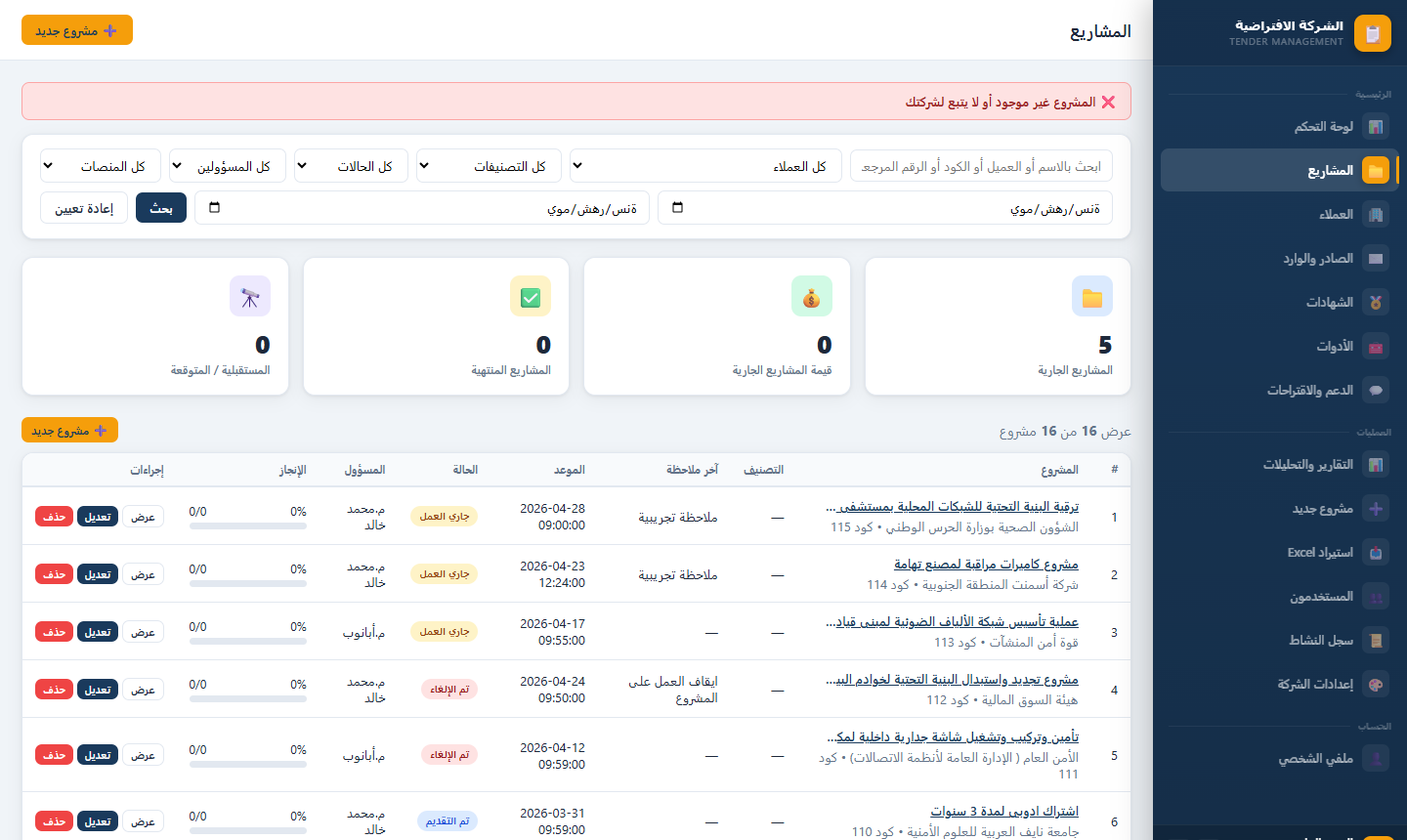
Task: Click the checkmark icon on المشاريع المنتهية card
Action: [x=531, y=296]
